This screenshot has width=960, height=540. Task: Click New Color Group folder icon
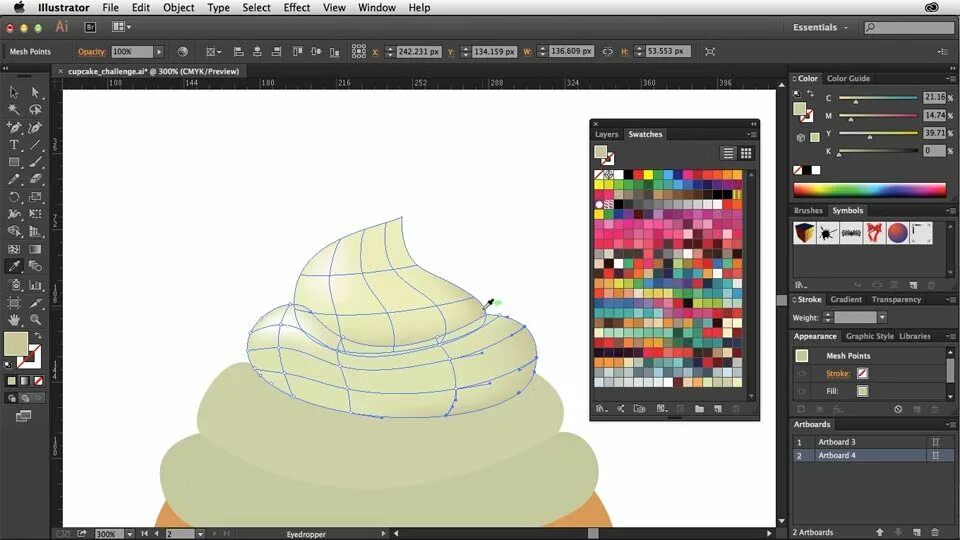tap(699, 408)
